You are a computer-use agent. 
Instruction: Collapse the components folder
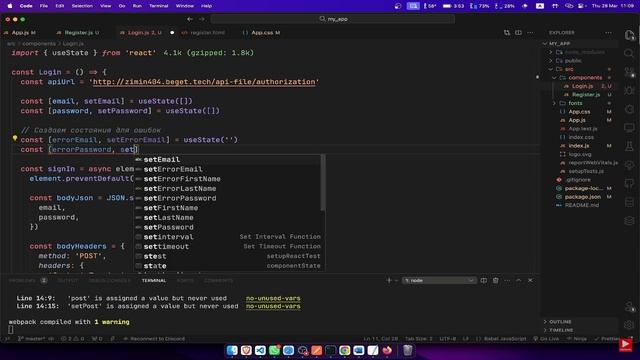pos(554,78)
